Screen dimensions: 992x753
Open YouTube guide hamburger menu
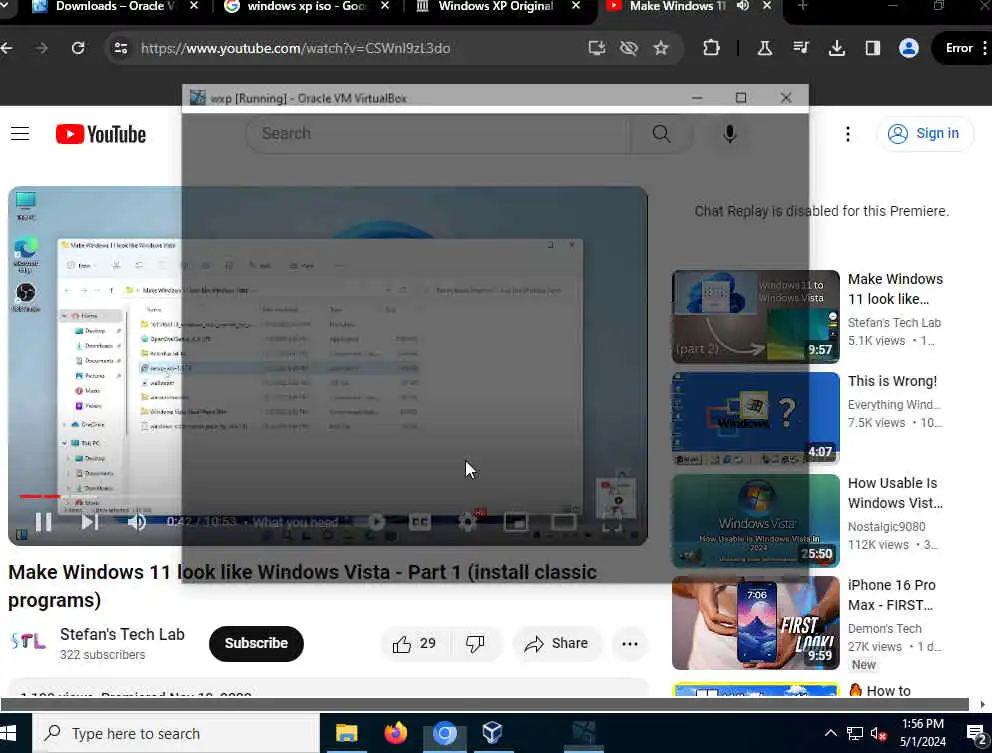20,134
